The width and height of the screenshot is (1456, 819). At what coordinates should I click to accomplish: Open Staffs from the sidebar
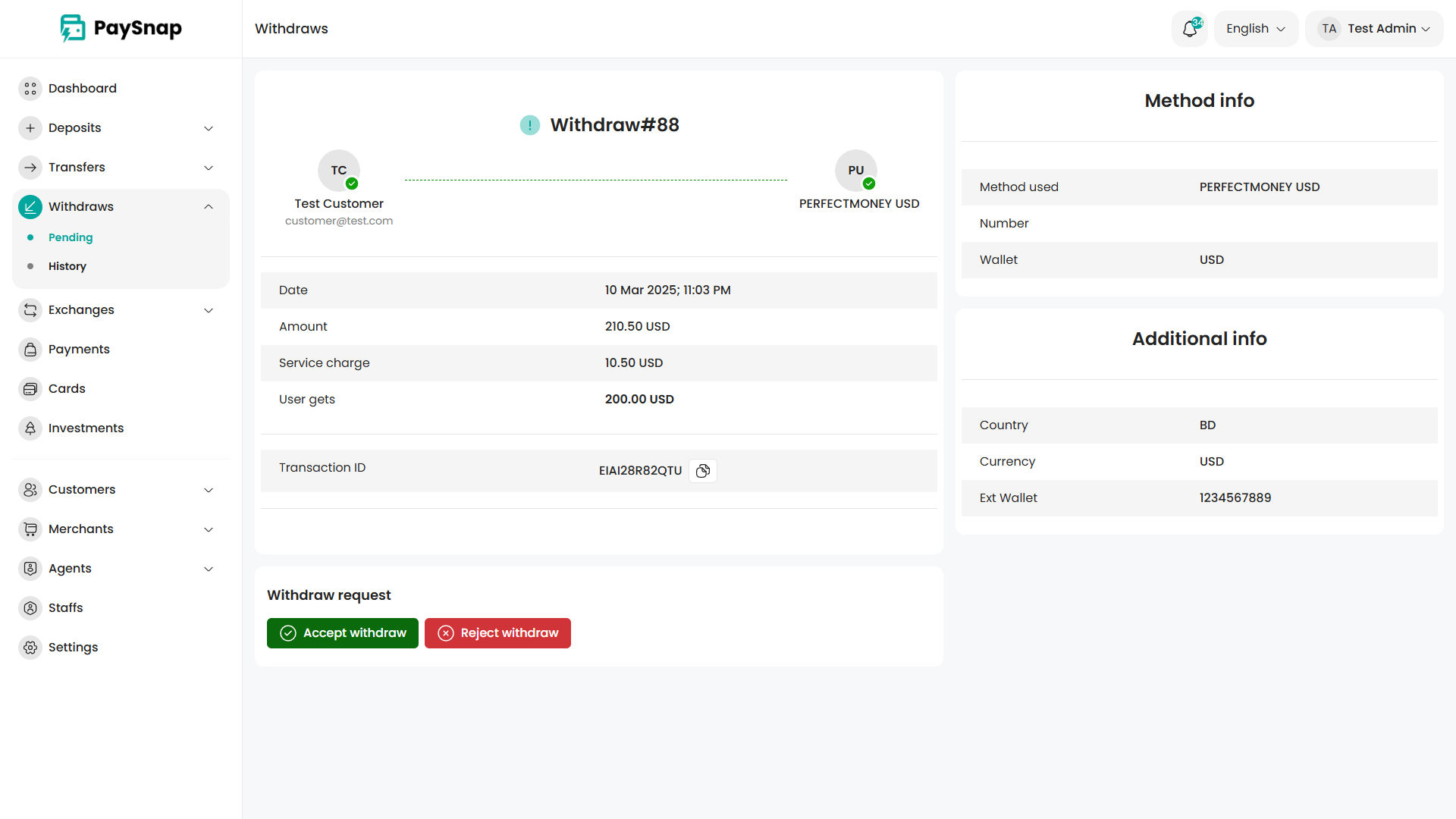pyautogui.click(x=65, y=608)
